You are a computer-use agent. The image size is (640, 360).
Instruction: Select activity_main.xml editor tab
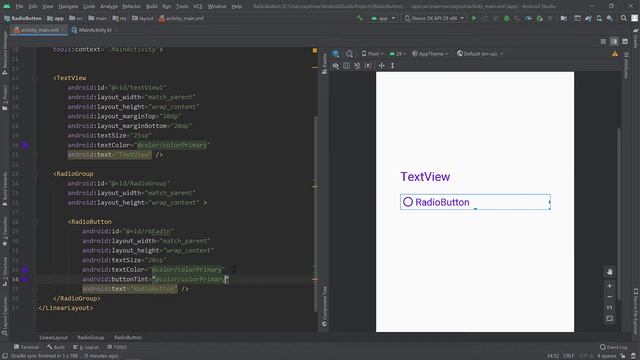(x=39, y=30)
